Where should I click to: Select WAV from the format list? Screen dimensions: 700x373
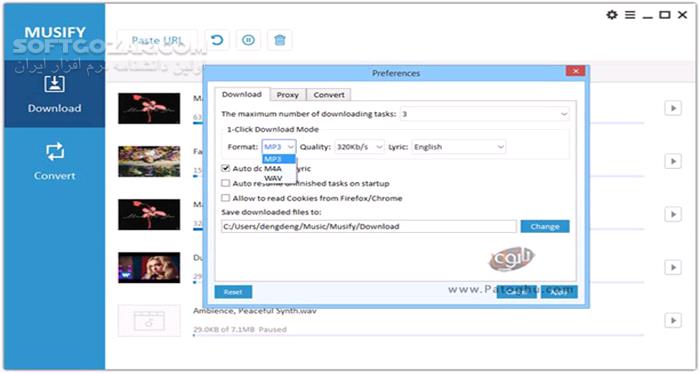point(279,178)
